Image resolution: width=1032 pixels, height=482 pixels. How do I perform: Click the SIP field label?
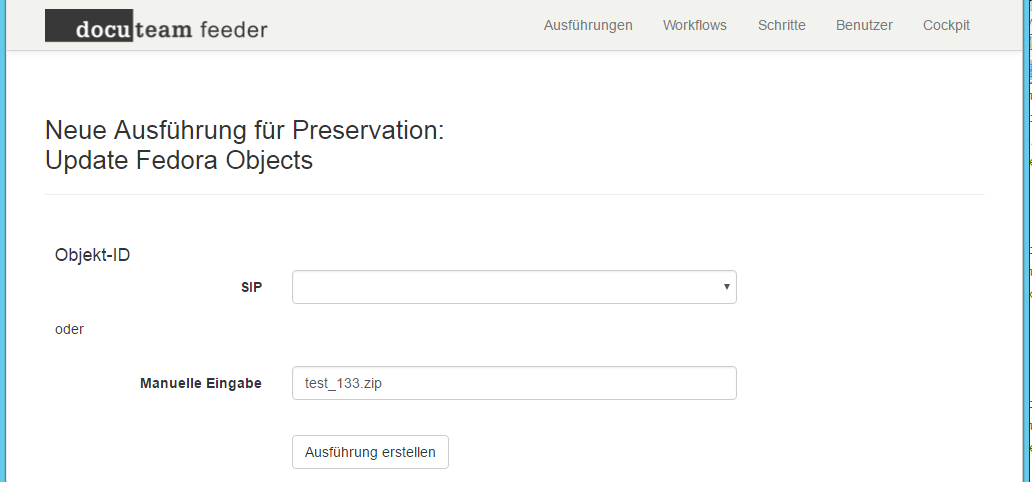point(251,287)
